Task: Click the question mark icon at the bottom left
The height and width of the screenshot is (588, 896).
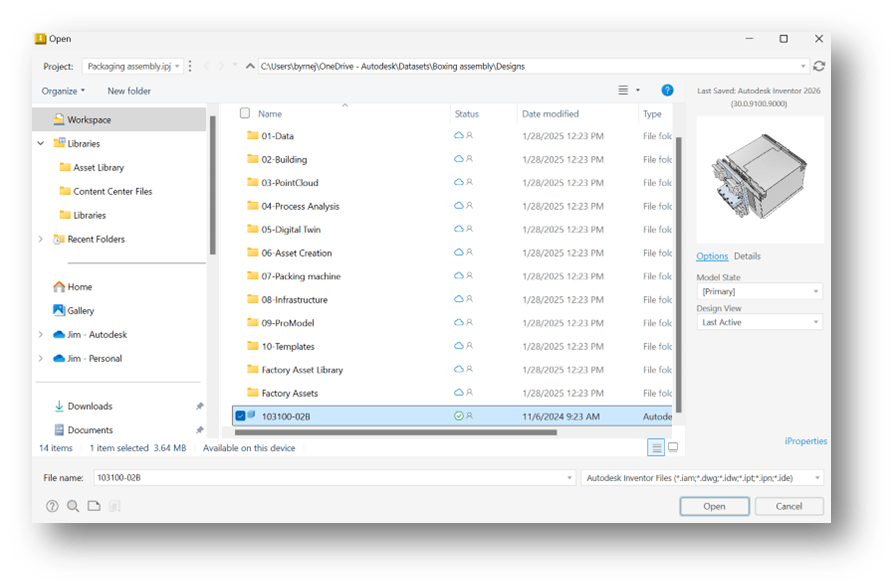Action: click(51, 506)
